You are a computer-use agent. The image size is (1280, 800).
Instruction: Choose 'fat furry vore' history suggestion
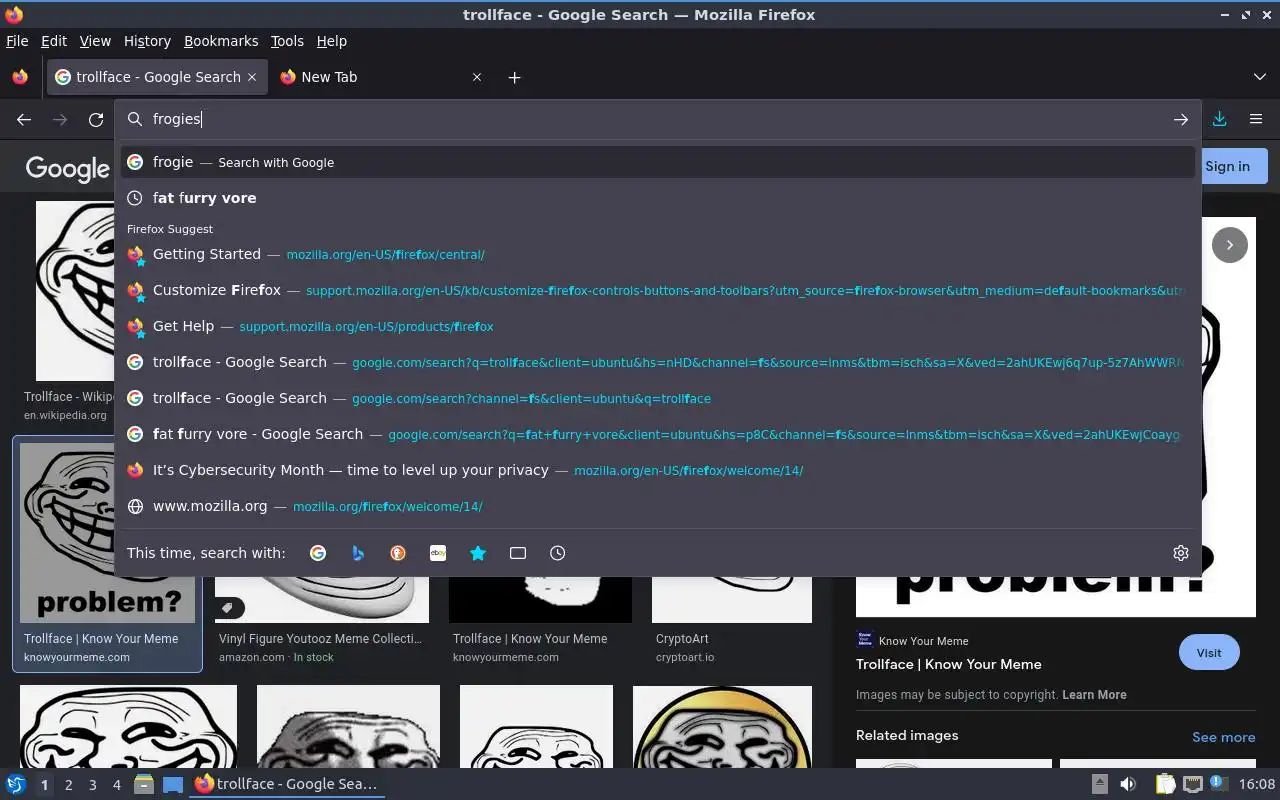click(658, 198)
